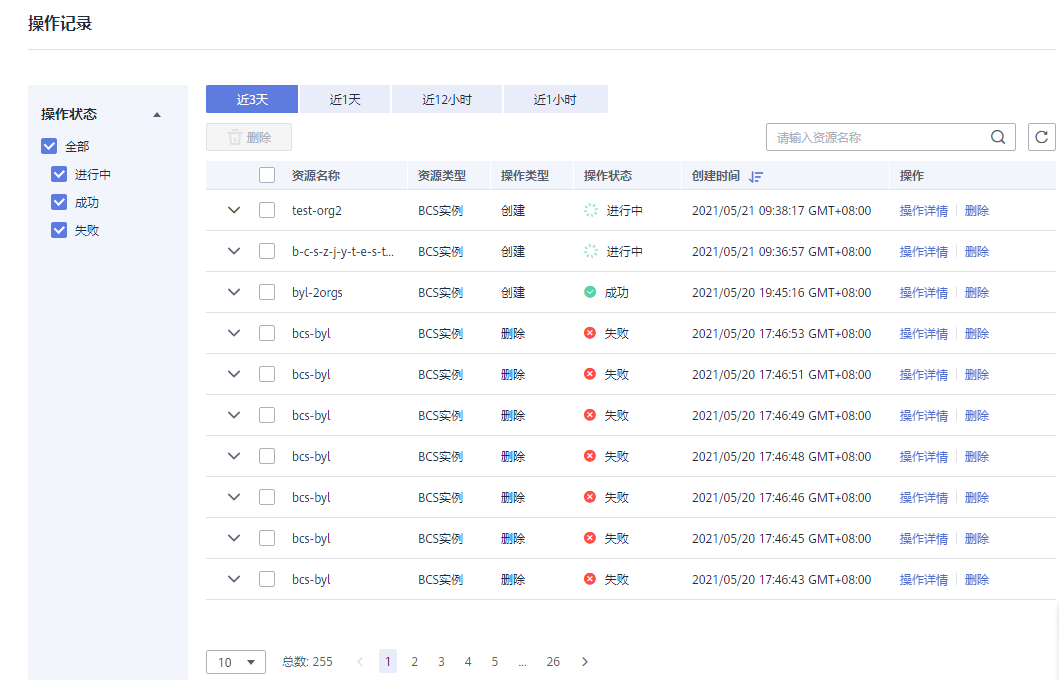Click the 创建时间 column header
Image resolution: width=1059 pixels, height=680 pixels.
pyautogui.click(x=715, y=176)
